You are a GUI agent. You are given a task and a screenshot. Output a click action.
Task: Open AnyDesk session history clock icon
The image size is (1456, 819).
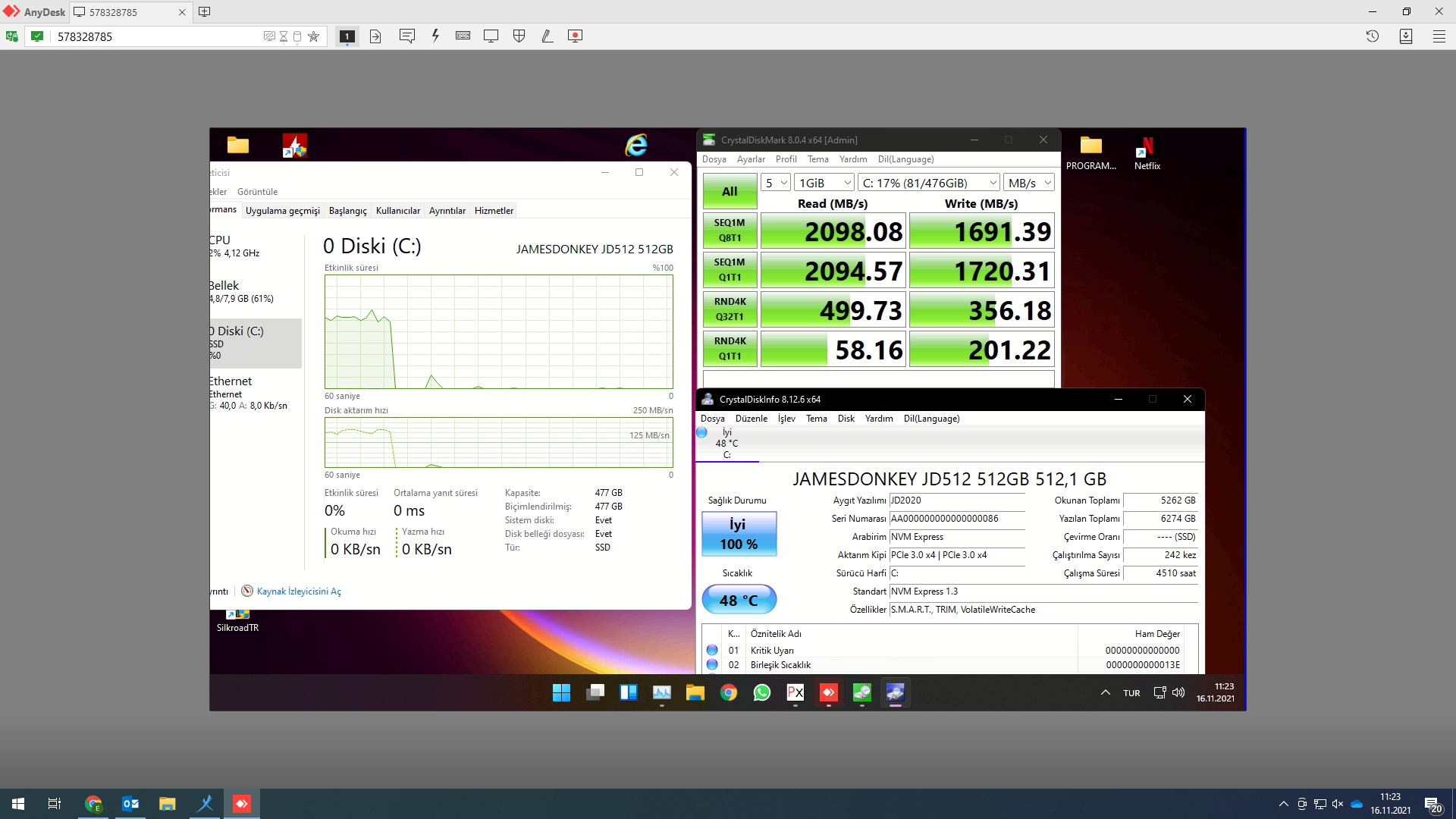point(1372,36)
